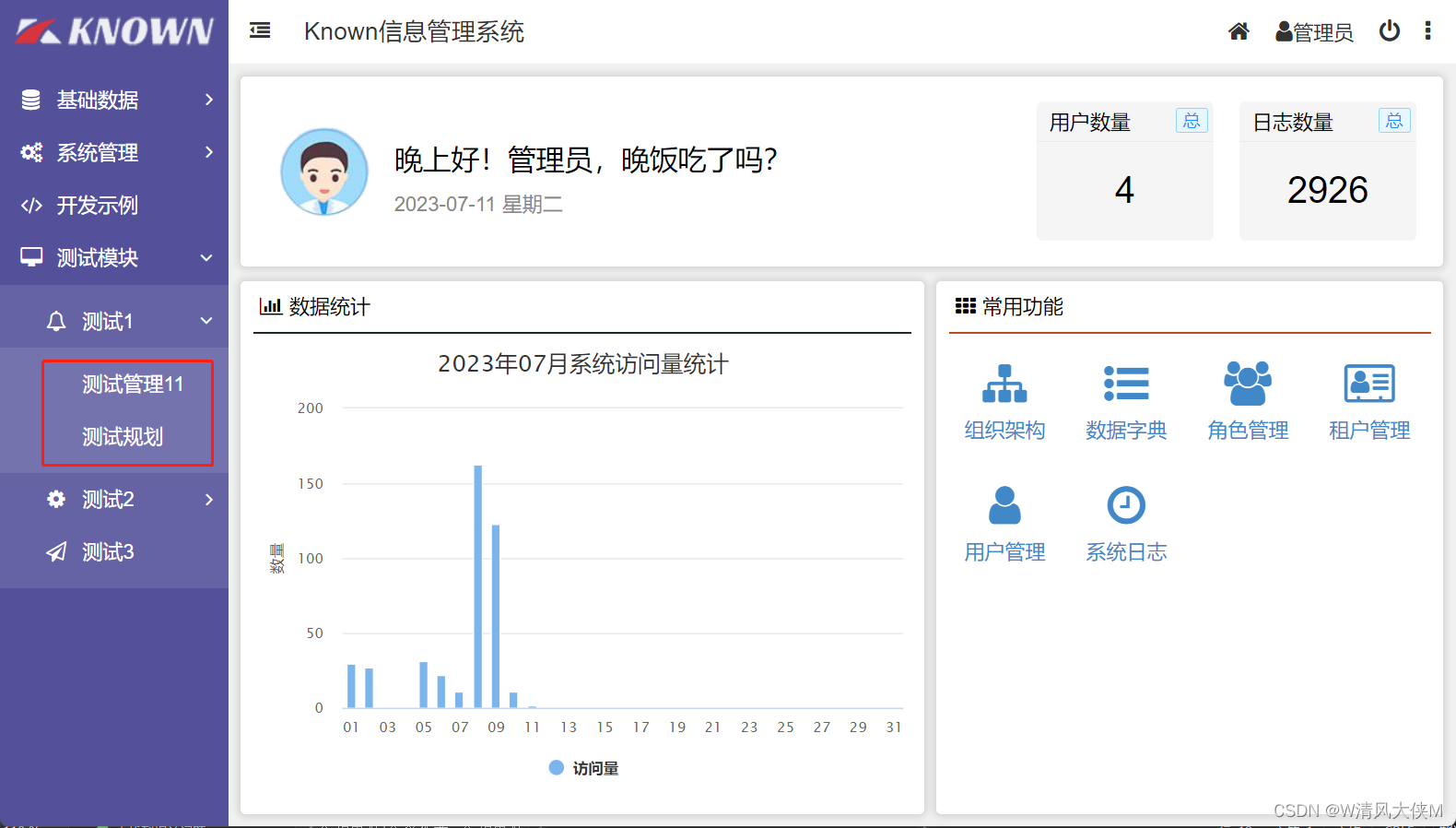This screenshot has width=1456, height=828.
Task: Click the 总 badge on 用户数量 card
Action: (x=1192, y=121)
